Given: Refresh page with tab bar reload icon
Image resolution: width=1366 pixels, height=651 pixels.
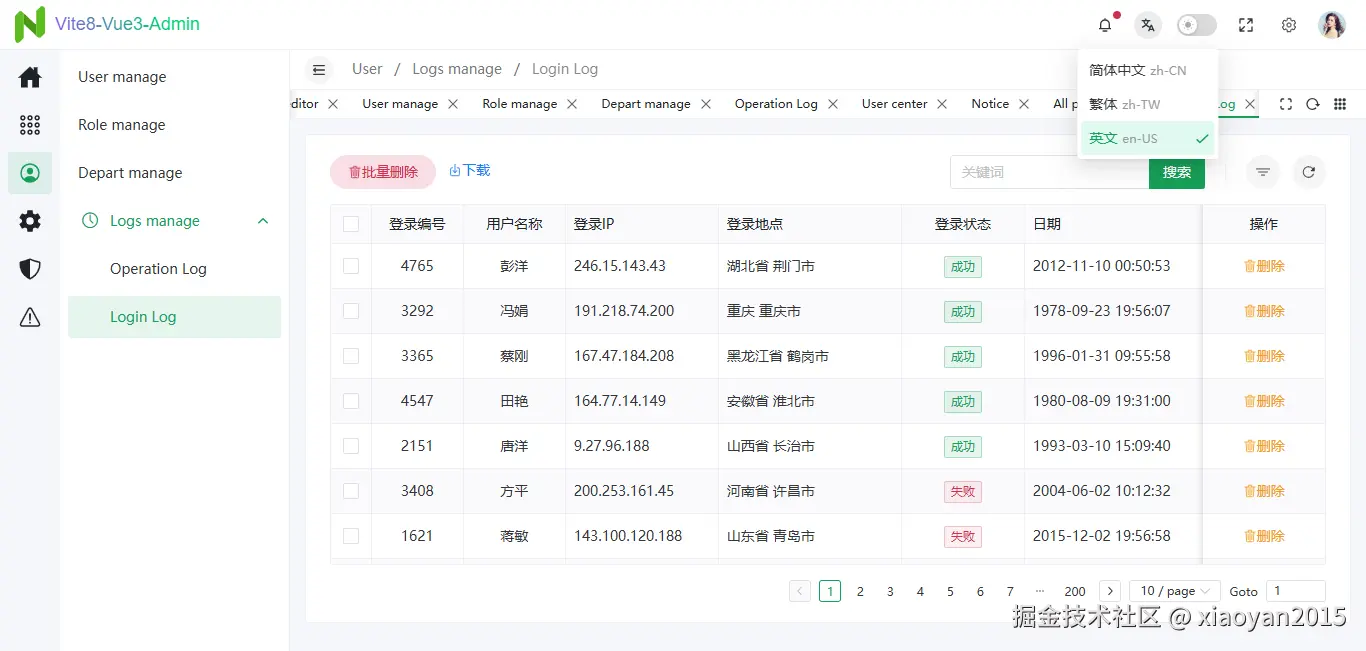Looking at the screenshot, I should pos(1313,104).
